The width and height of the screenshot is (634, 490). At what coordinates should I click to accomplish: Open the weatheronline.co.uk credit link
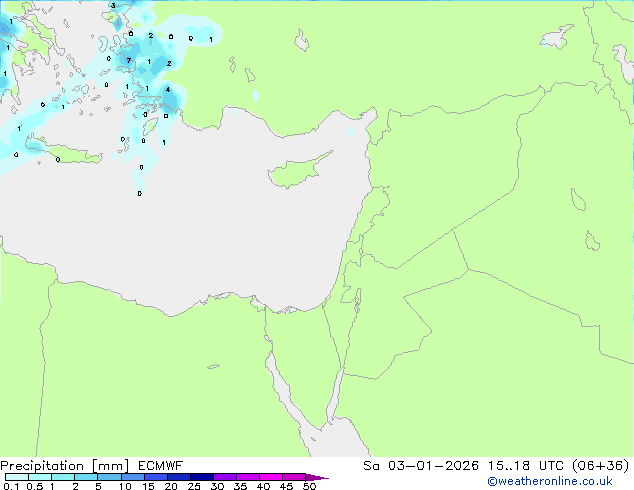point(550,481)
